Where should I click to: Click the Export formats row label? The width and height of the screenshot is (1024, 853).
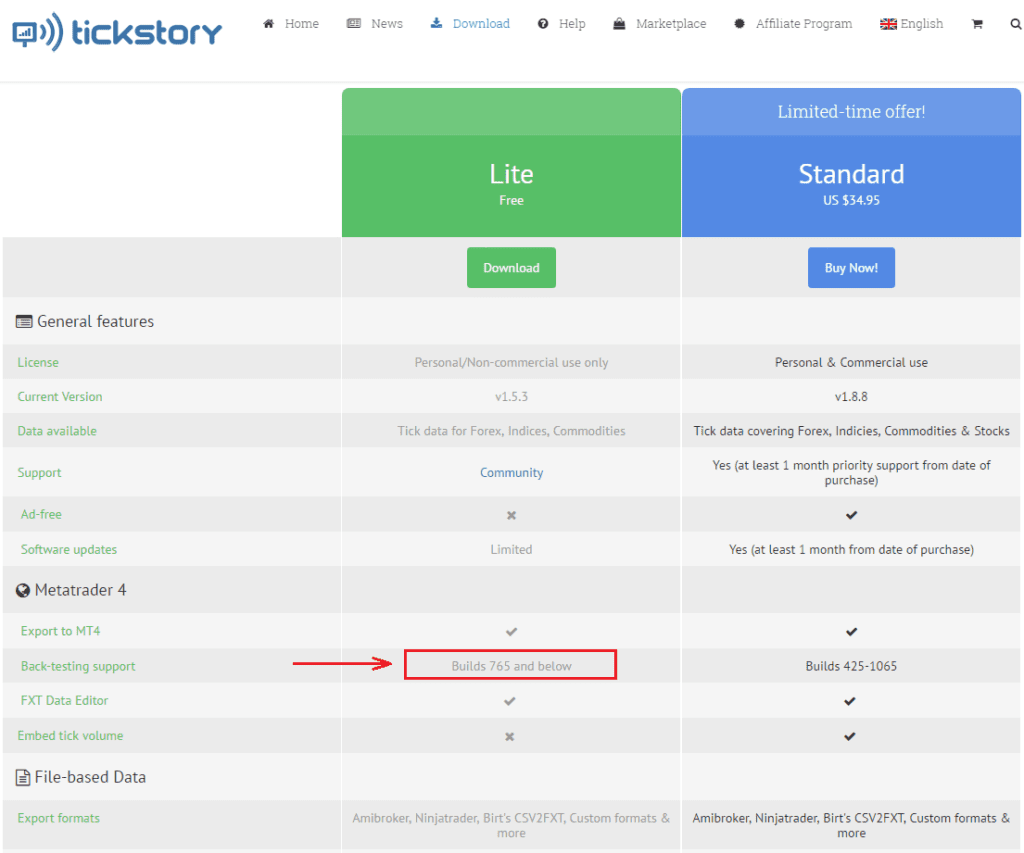[58, 818]
